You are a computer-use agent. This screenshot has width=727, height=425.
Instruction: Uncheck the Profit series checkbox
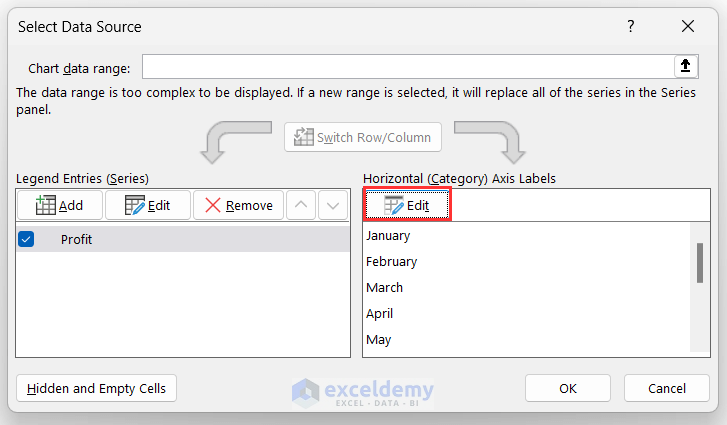click(x=27, y=239)
